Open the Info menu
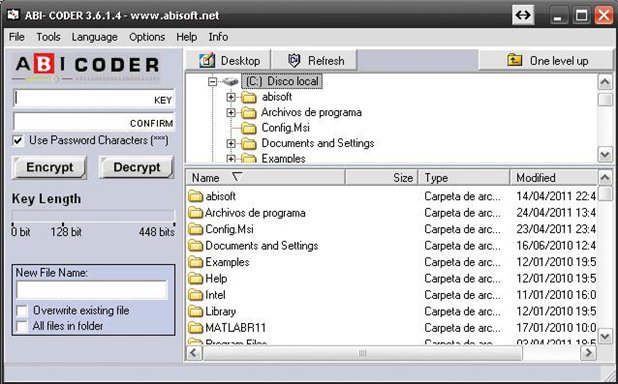Screen dimensions: 618x384 click(218, 37)
